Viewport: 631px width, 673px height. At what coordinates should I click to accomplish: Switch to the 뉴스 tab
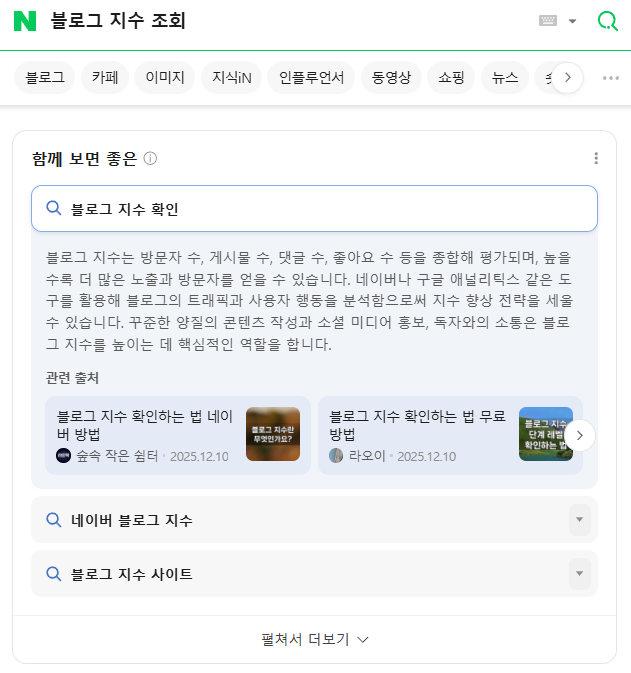tap(505, 78)
